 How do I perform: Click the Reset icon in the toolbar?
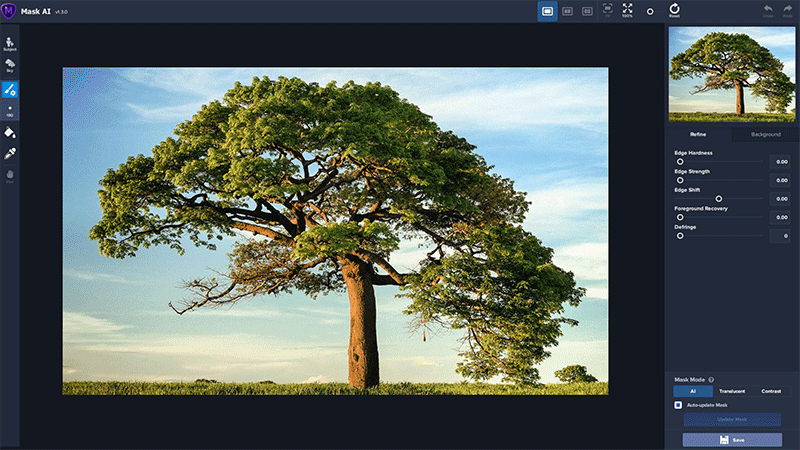point(674,10)
